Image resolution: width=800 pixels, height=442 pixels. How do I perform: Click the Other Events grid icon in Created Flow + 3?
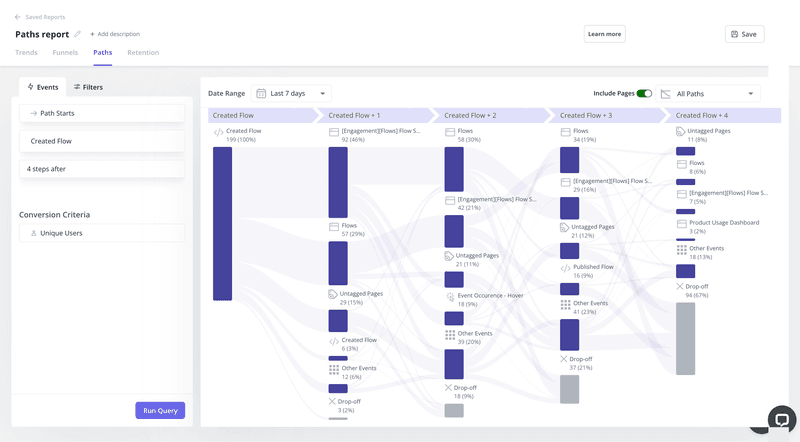pyautogui.click(x=565, y=305)
